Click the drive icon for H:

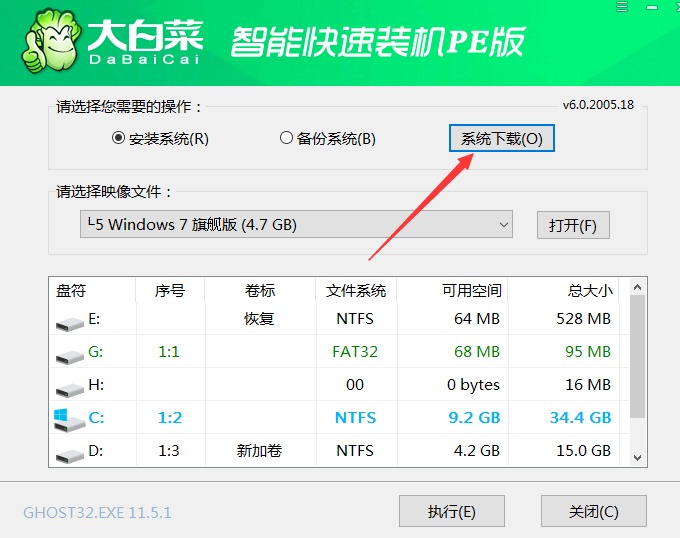(x=69, y=389)
